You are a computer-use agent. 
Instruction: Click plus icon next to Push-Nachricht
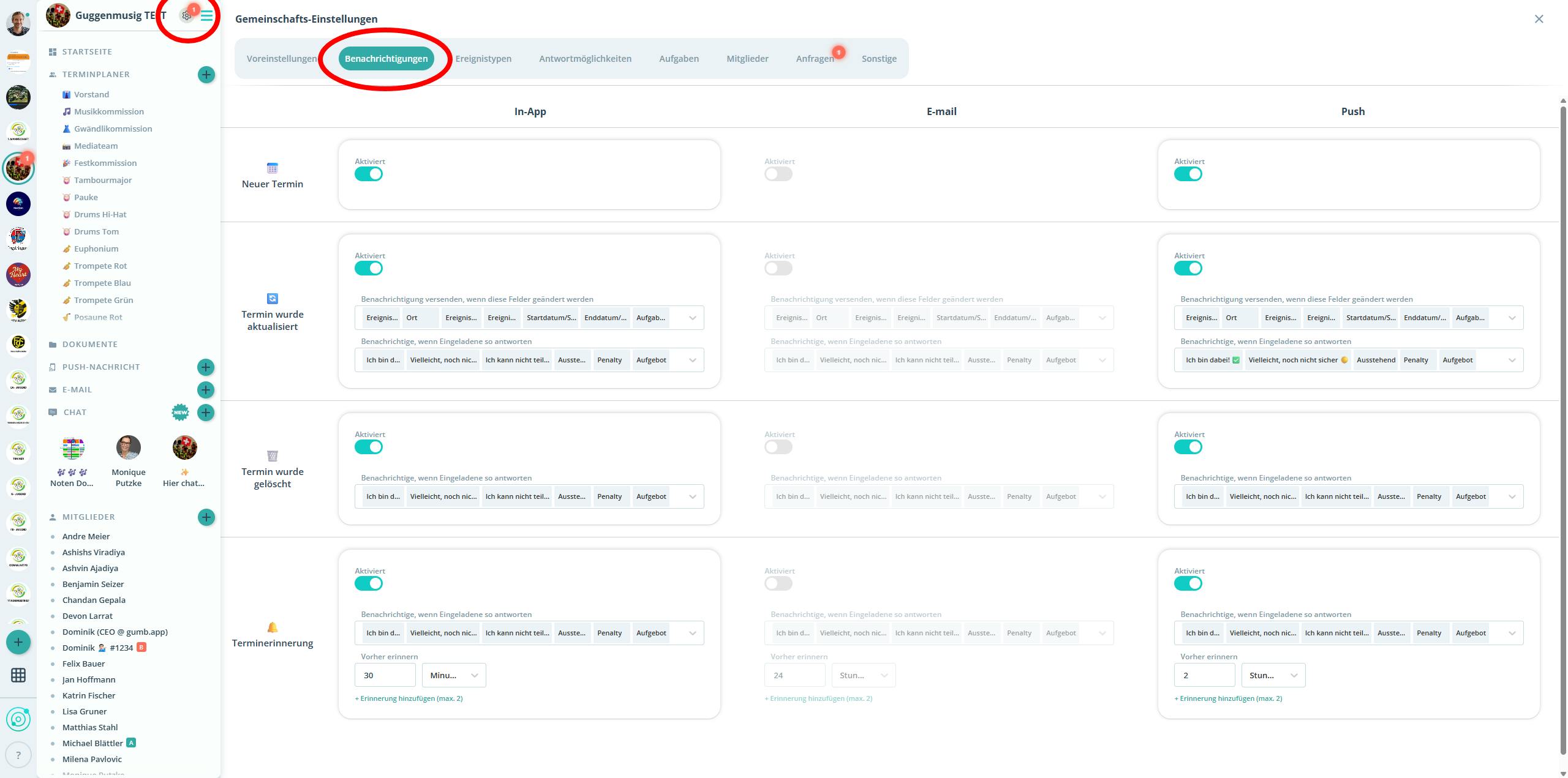point(206,367)
